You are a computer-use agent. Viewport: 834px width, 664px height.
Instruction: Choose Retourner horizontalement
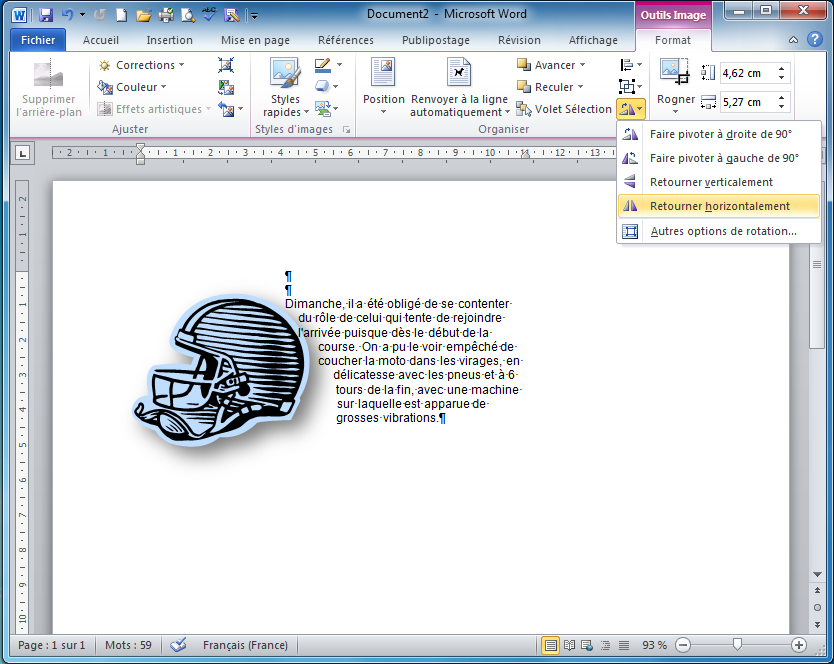coord(719,206)
